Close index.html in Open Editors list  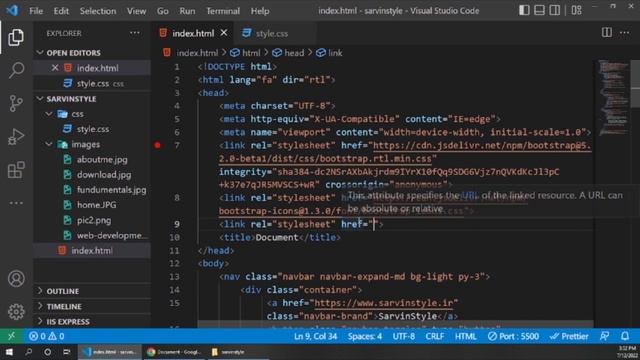click(x=55, y=68)
